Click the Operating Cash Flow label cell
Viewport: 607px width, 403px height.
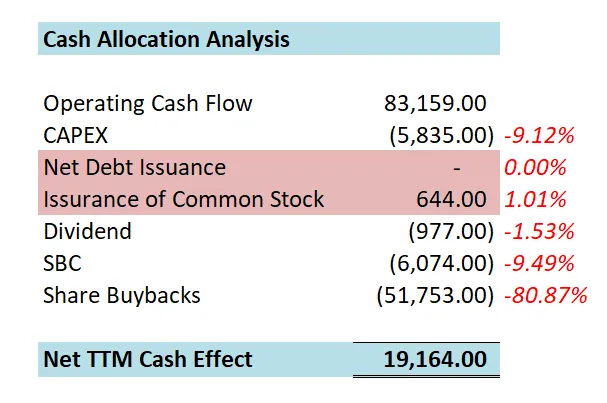coord(148,103)
